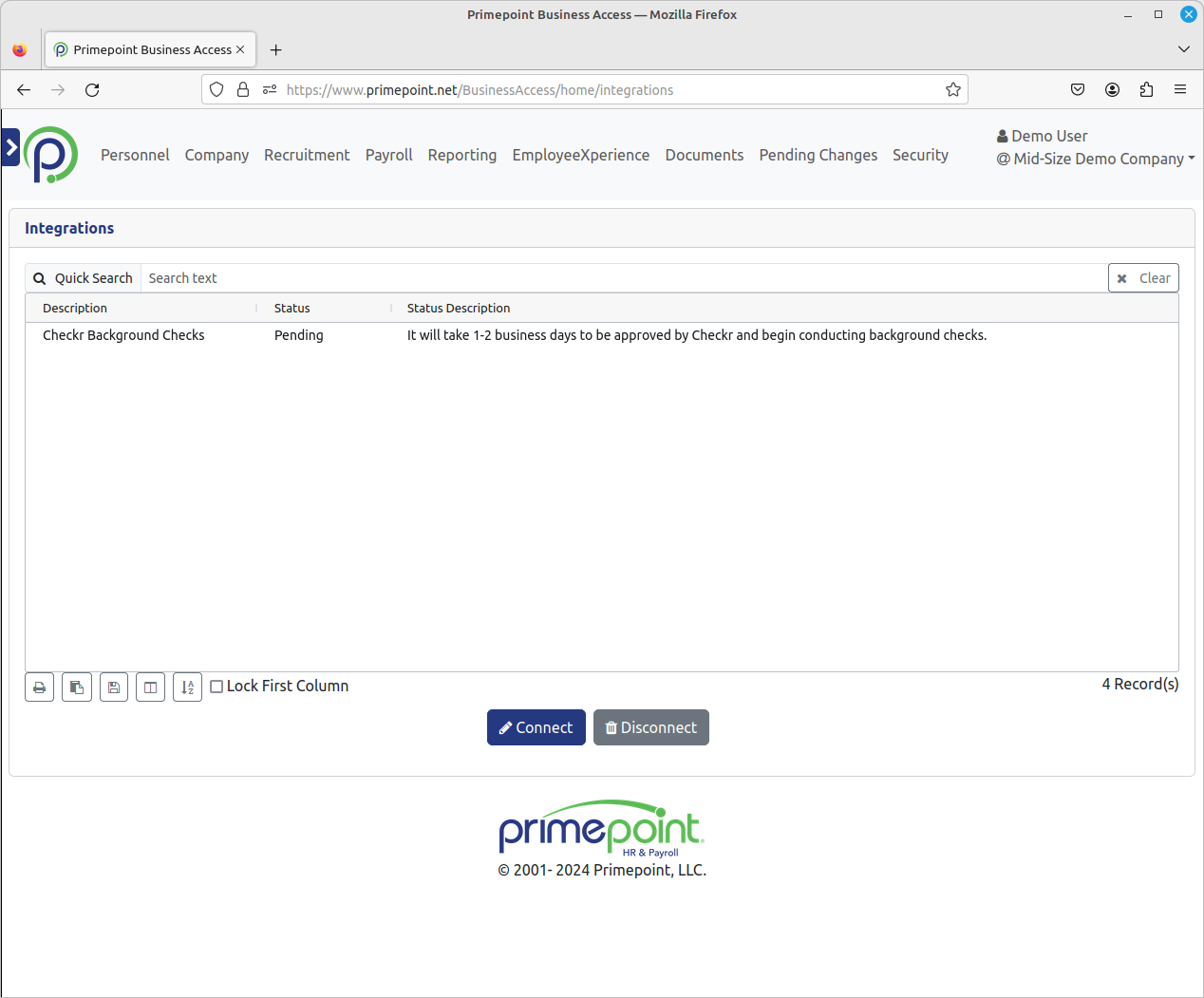Viewport: 1204px width, 998px height.
Task: Sort by the Status Description column header
Action: 459,308
